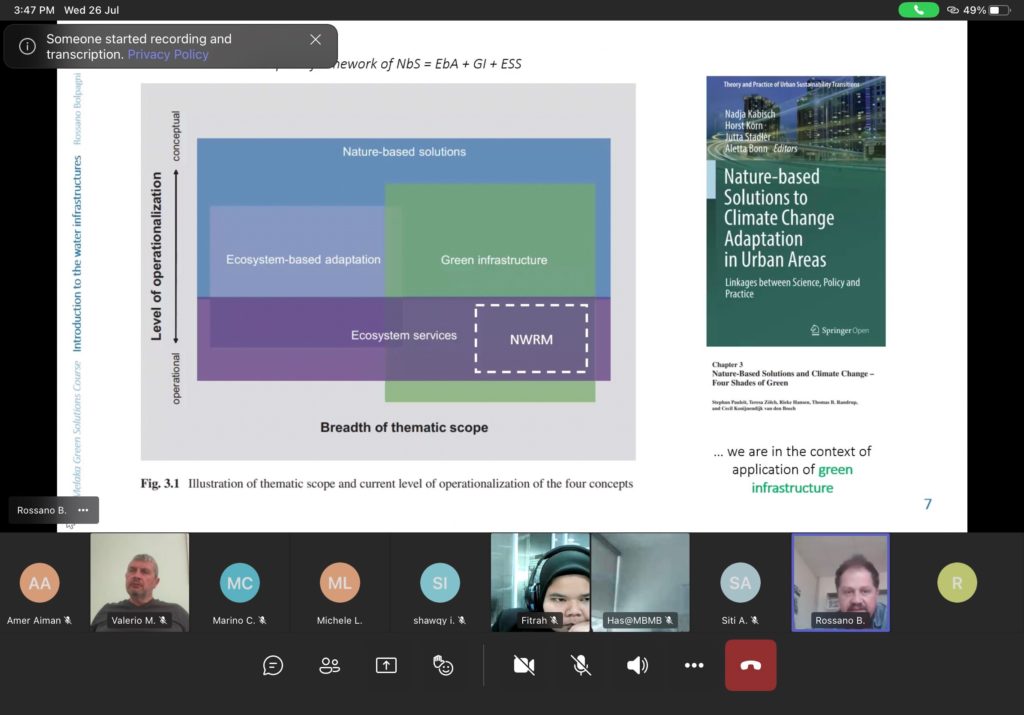Tap Marino C.'s MC avatar
Image resolution: width=1024 pixels, height=715 pixels.
[239, 583]
